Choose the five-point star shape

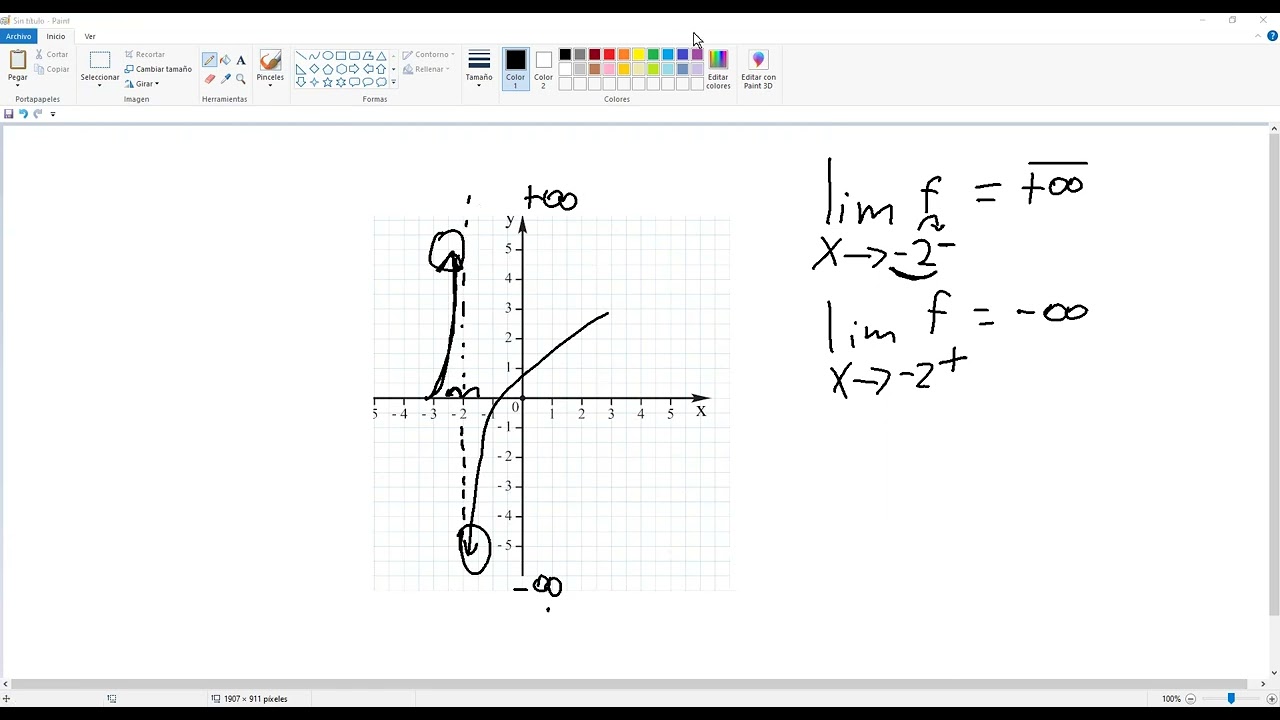tap(328, 82)
